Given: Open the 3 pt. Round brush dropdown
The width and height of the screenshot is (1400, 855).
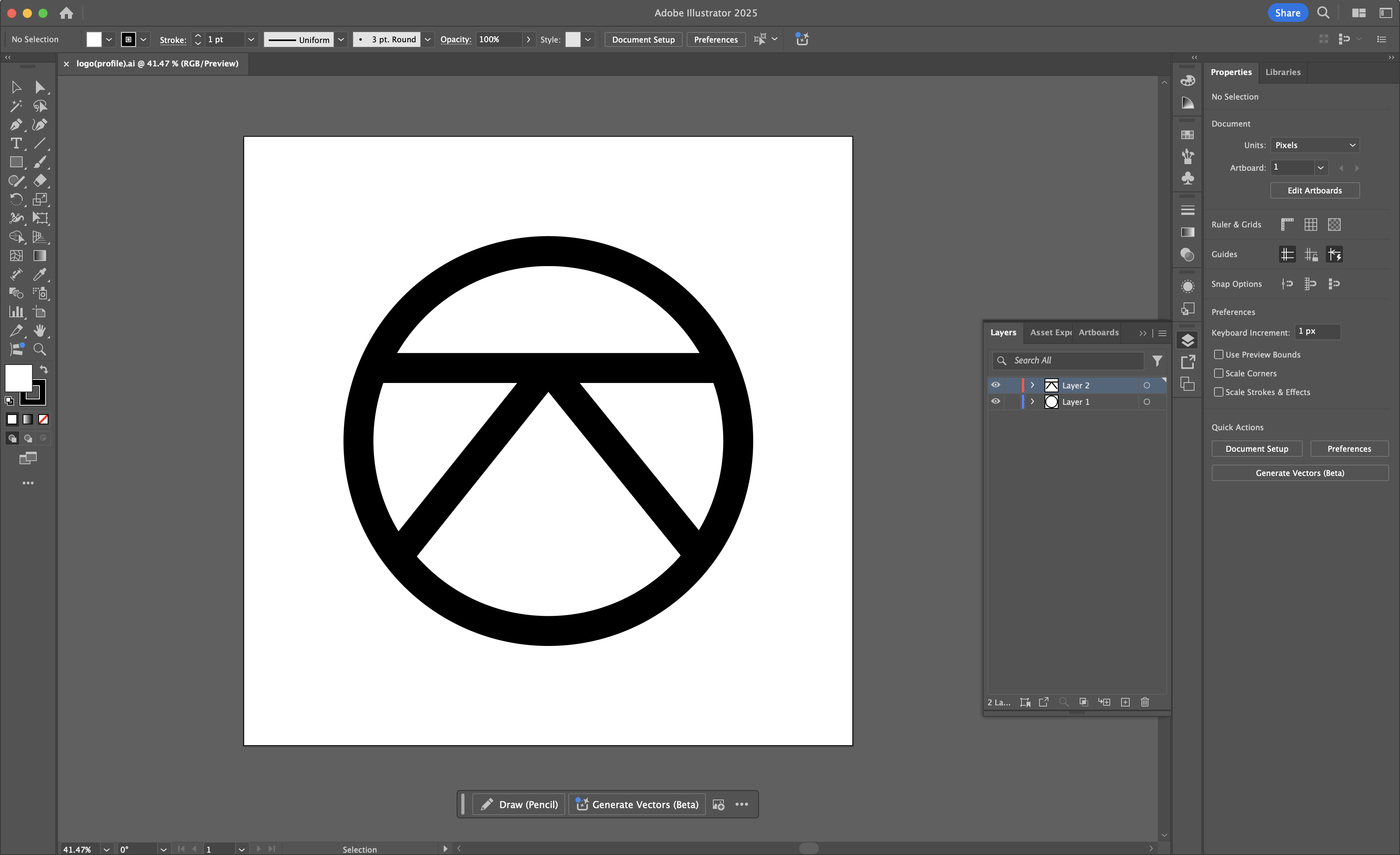Looking at the screenshot, I should click(x=427, y=39).
